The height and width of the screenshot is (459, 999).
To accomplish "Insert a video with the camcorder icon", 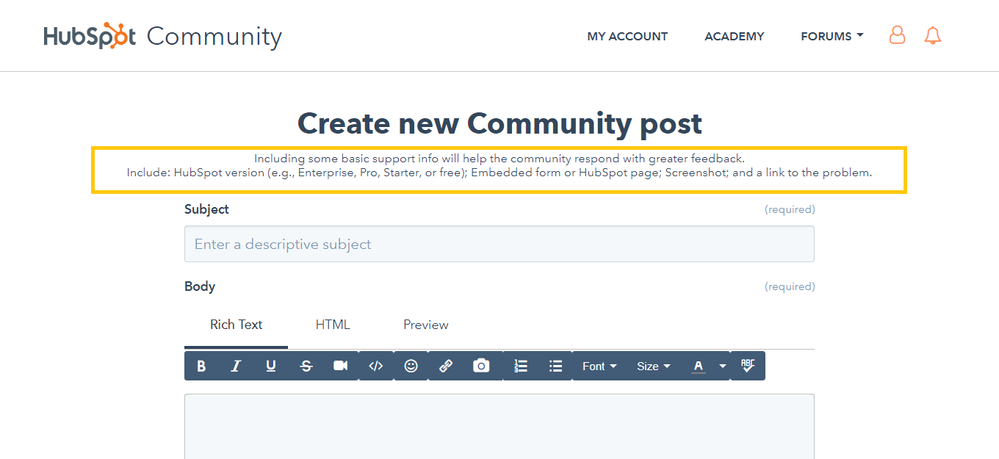I will (341, 366).
